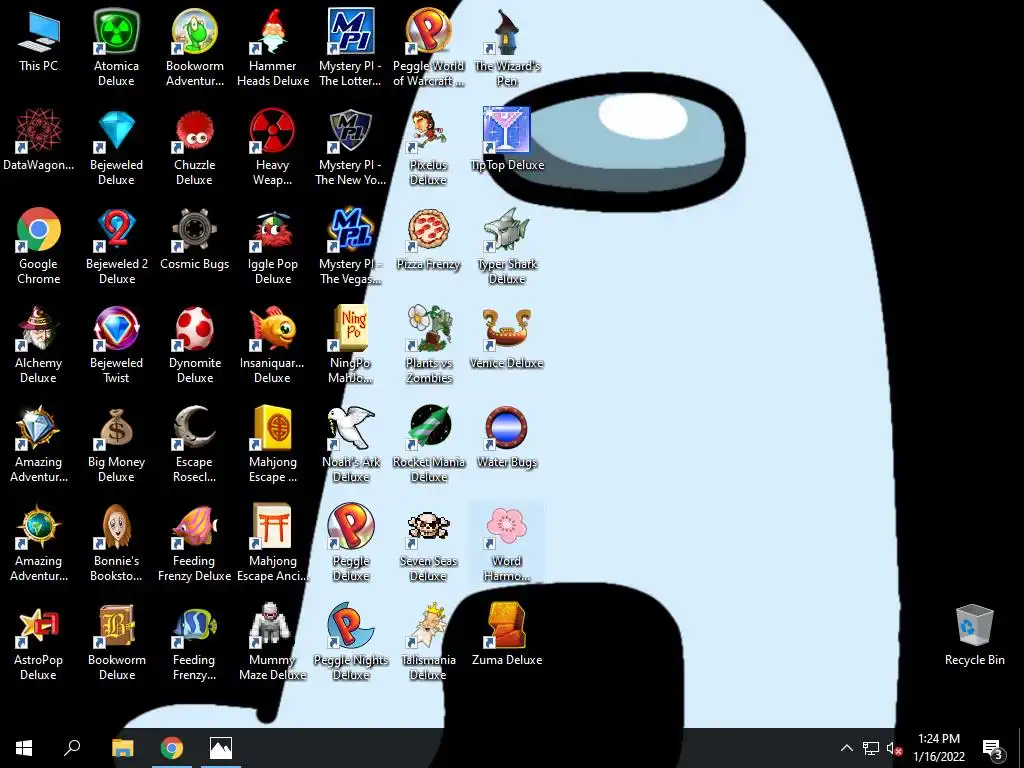Screen dimensions: 1024x768
Task: Click the Dynomite Deluxe egg icon
Action: [195, 328]
